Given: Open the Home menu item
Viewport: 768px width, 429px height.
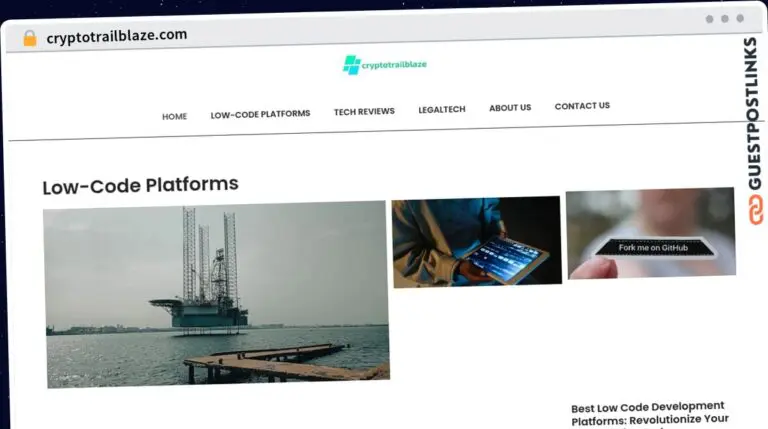Looking at the screenshot, I should [x=174, y=117].
